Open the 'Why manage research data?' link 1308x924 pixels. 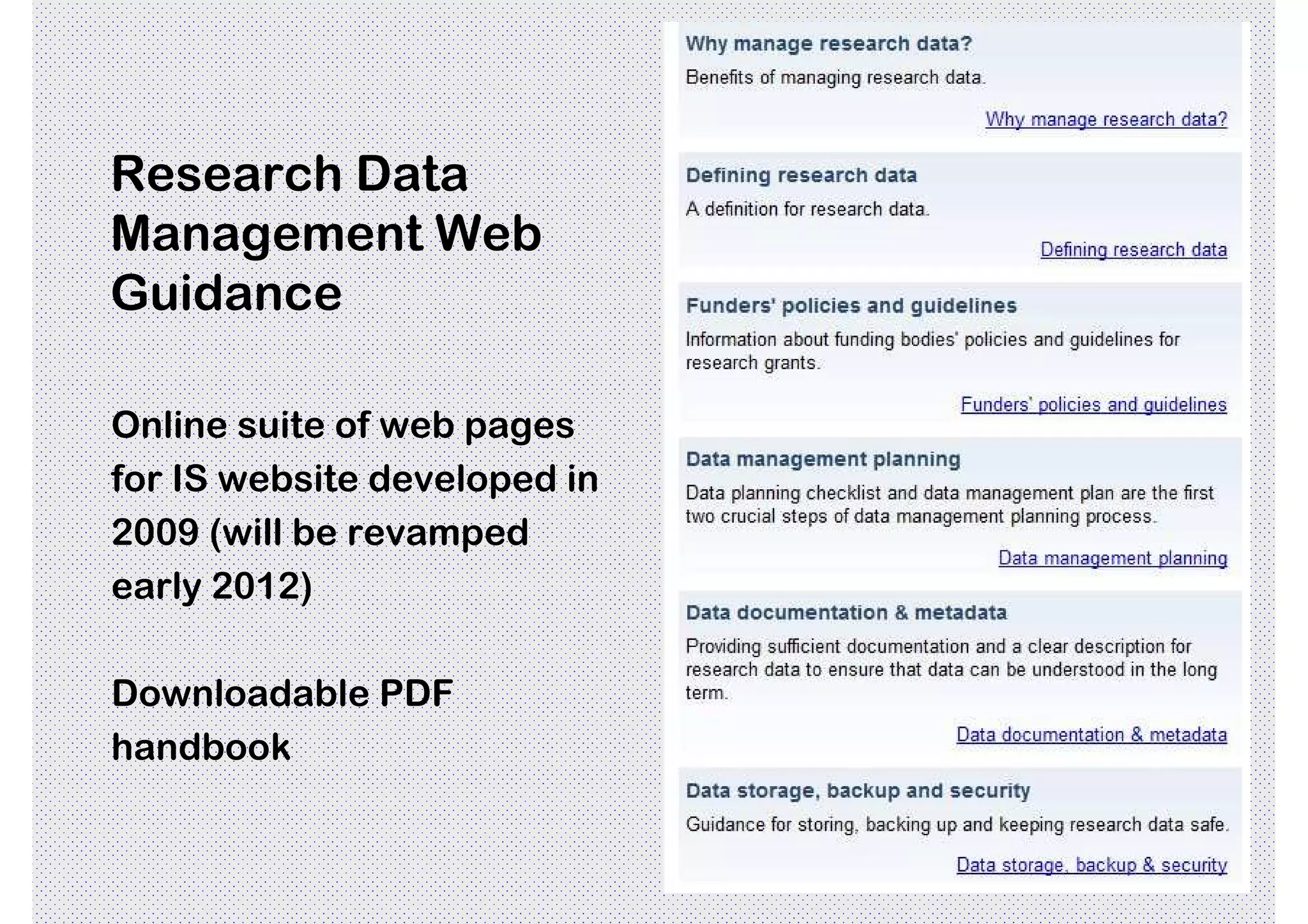point(1106,119)
